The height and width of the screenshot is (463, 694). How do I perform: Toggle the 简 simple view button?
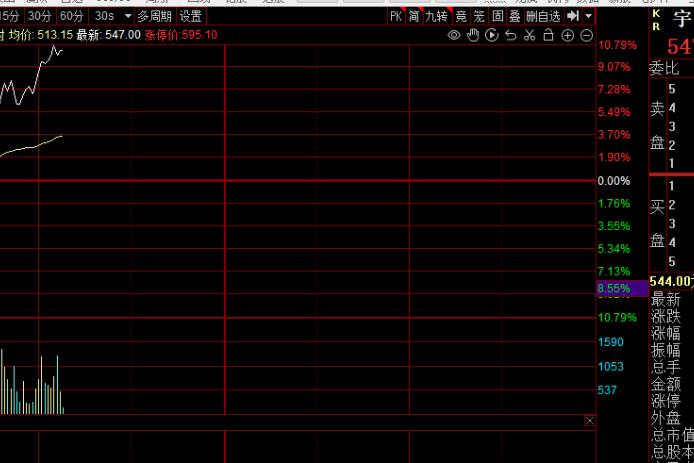tap(414, 16)
